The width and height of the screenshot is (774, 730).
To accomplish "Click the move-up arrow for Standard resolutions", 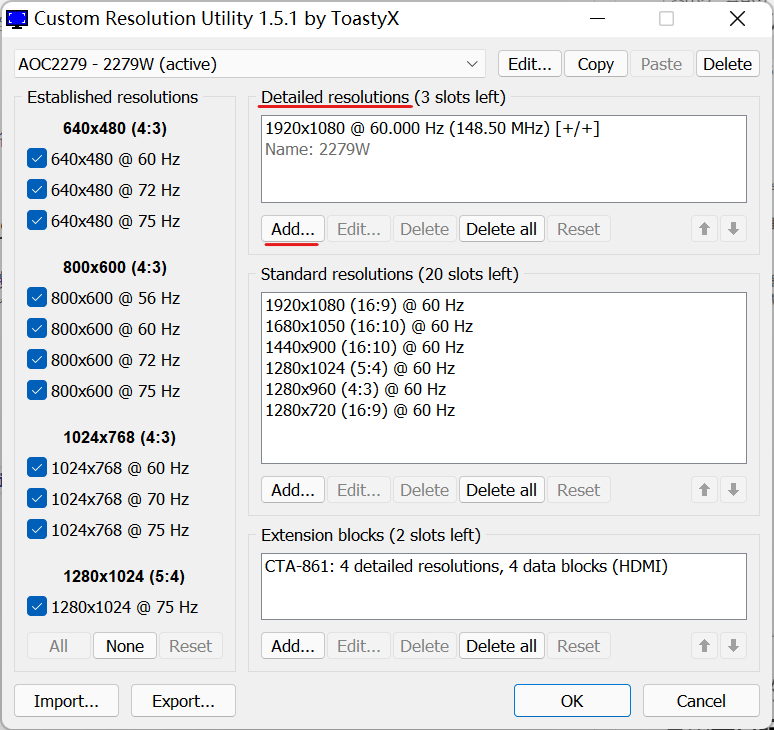I will coord(705,490).
